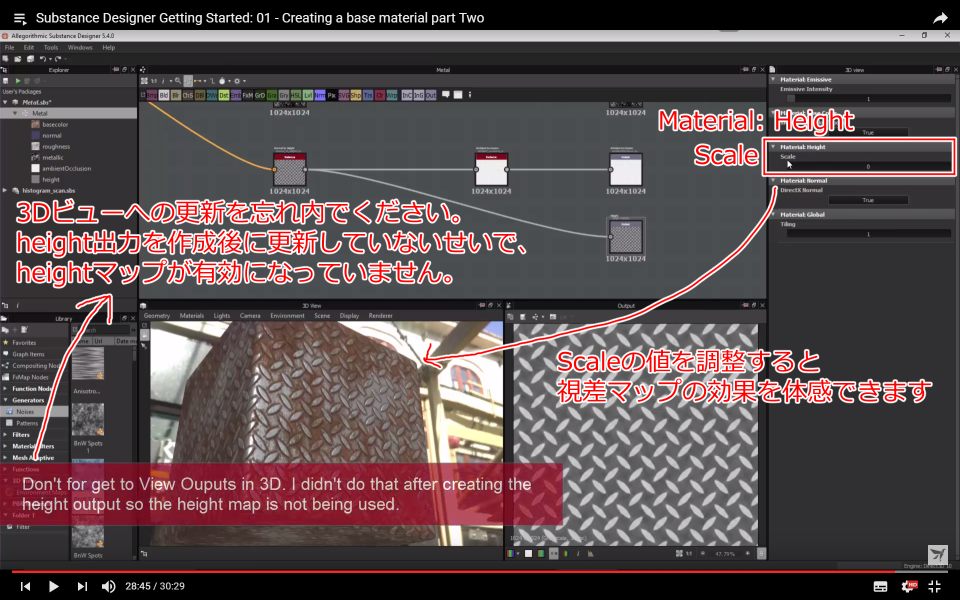The image size is (960, 600).
Task: Click graph zoom magnifier icon
Action: click(x=178, y=81)
